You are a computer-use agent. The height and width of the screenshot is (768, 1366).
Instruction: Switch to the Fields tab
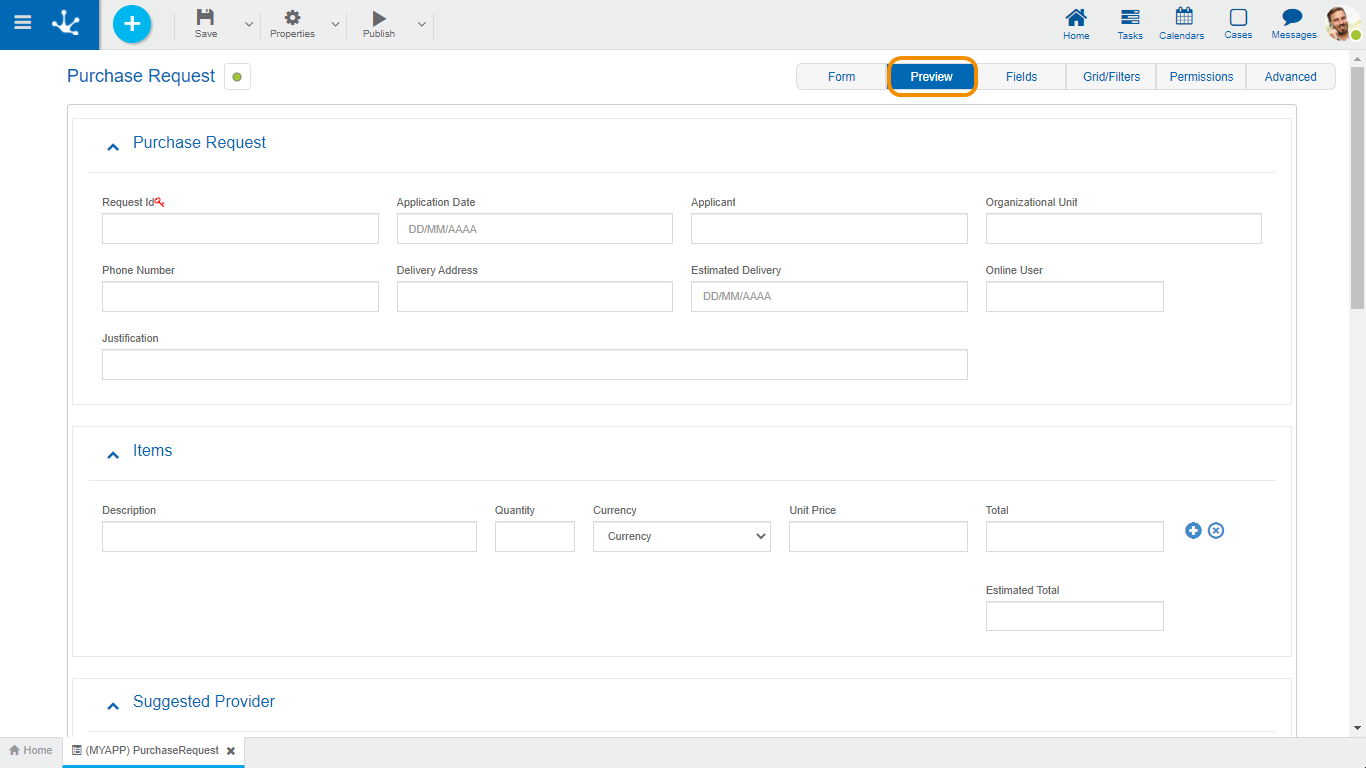coord(1021,77)
